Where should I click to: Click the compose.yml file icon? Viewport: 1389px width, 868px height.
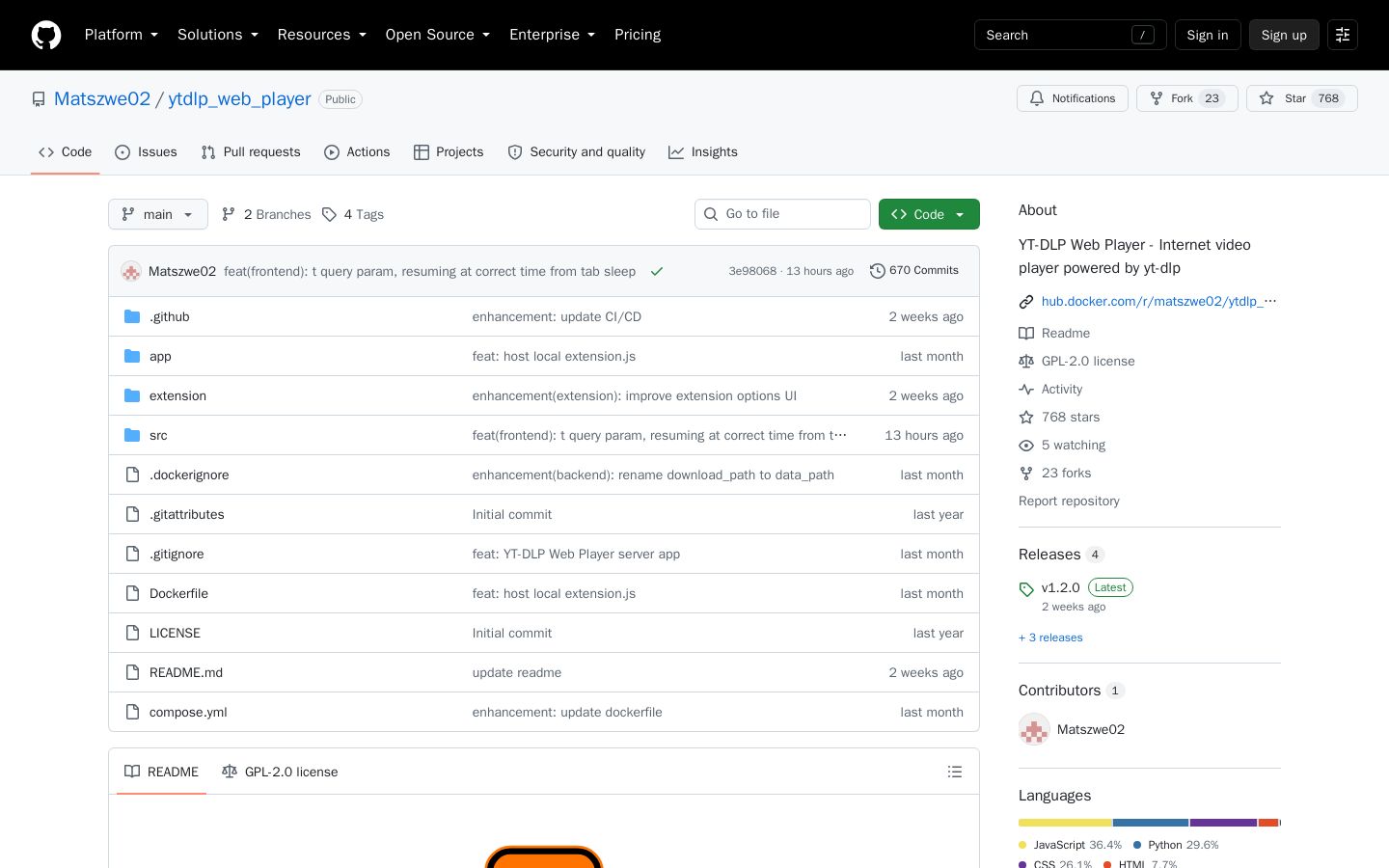coord(132,712)
